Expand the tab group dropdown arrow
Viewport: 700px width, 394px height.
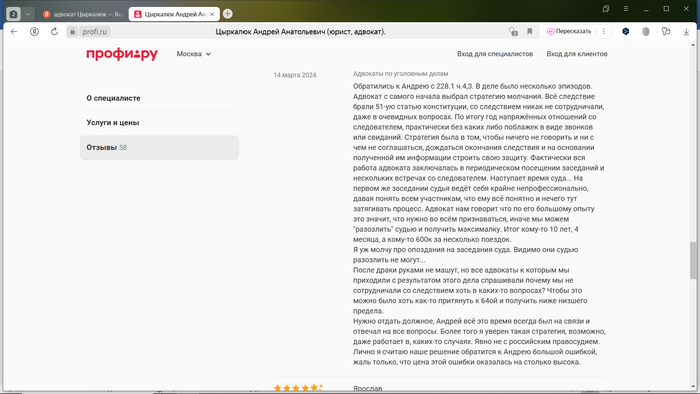point(28,14)
